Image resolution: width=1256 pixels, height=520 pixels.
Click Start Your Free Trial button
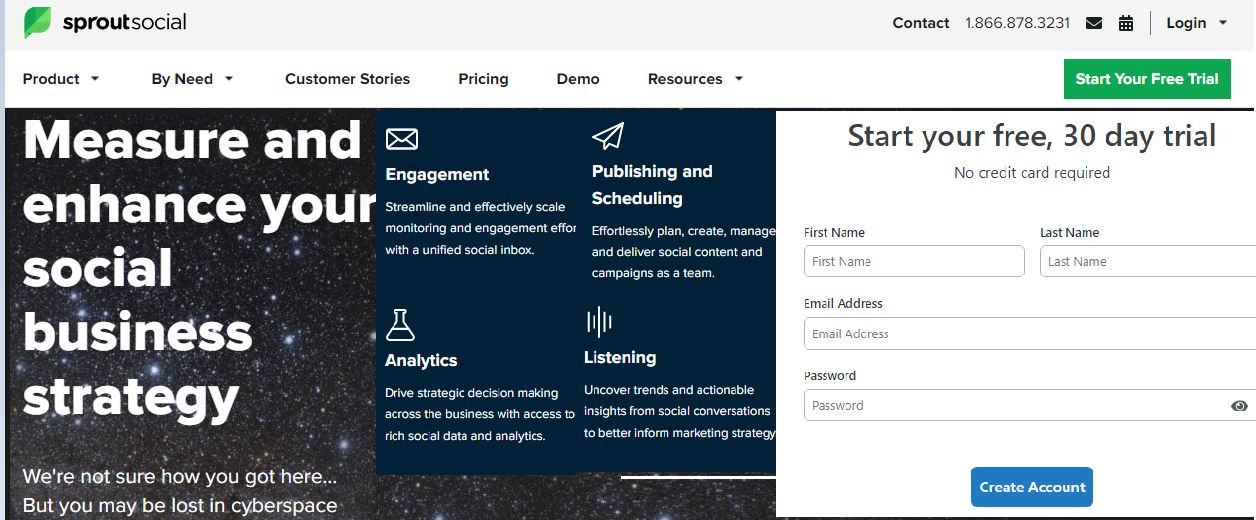click(x=1147, y=79)
